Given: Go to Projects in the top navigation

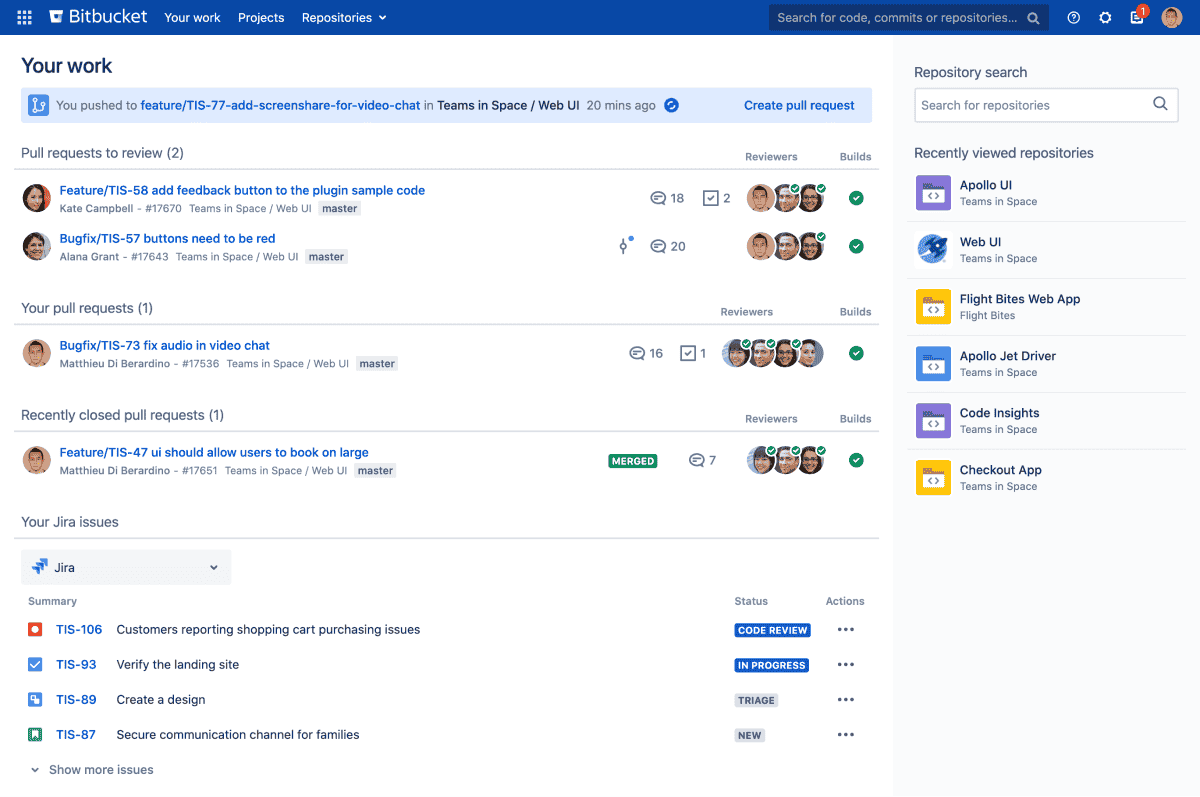Looking at the screenshot, I should point(261,17).
